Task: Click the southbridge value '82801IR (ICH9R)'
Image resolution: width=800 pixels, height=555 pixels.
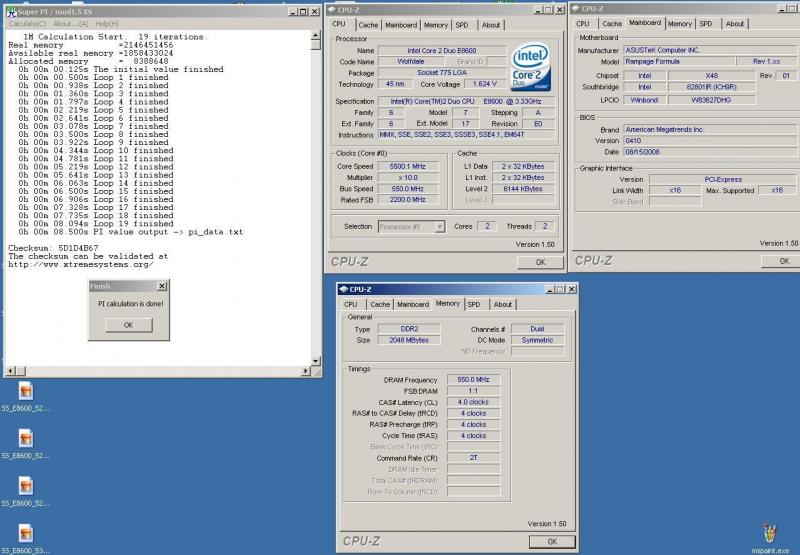Action: [x=711, y=87]
